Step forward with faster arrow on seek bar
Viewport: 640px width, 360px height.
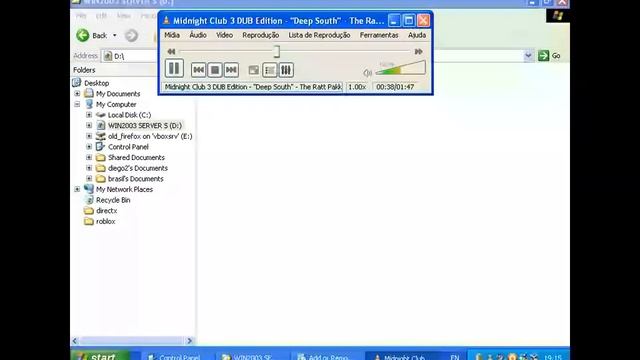point(418,51)
